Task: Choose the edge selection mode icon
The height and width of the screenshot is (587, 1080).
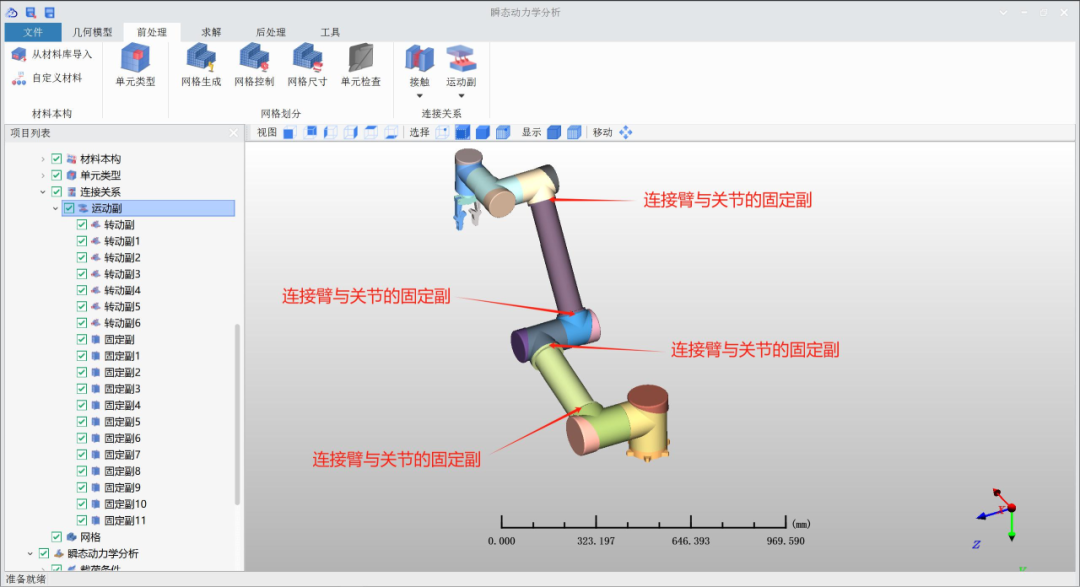Action: tap(463, 132)
